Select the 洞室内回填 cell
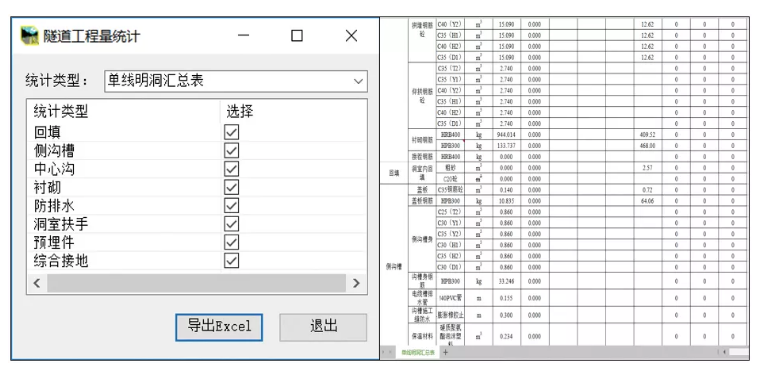 point(421,173)
